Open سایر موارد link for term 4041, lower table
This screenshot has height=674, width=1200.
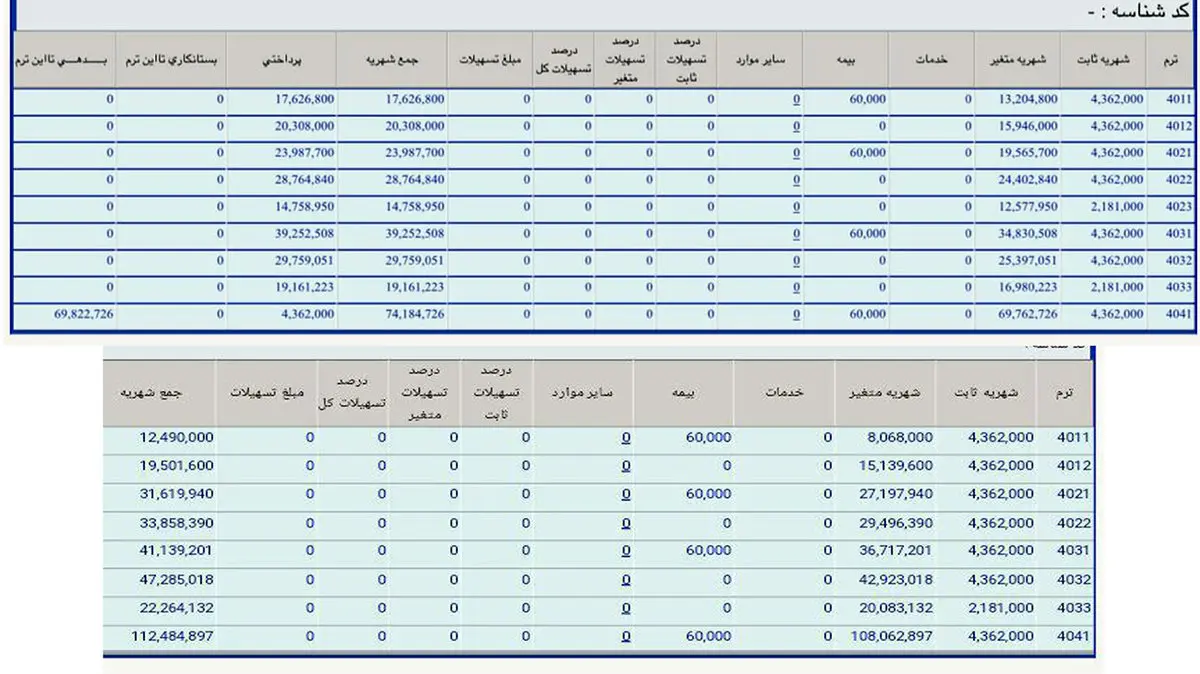tap(625, 636)
